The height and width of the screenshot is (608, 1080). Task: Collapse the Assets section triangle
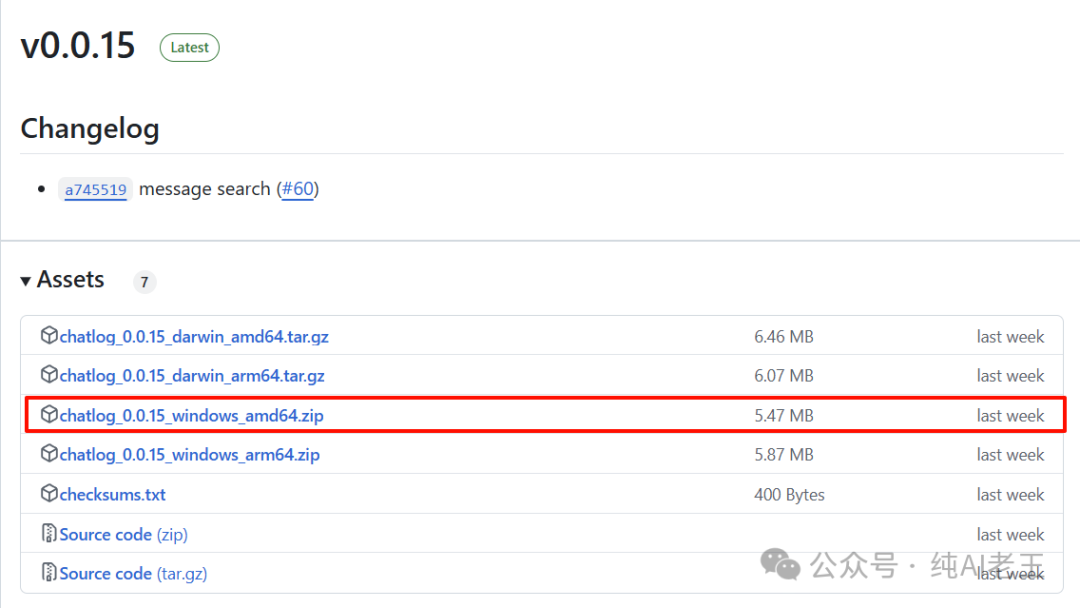coord(25,281)
